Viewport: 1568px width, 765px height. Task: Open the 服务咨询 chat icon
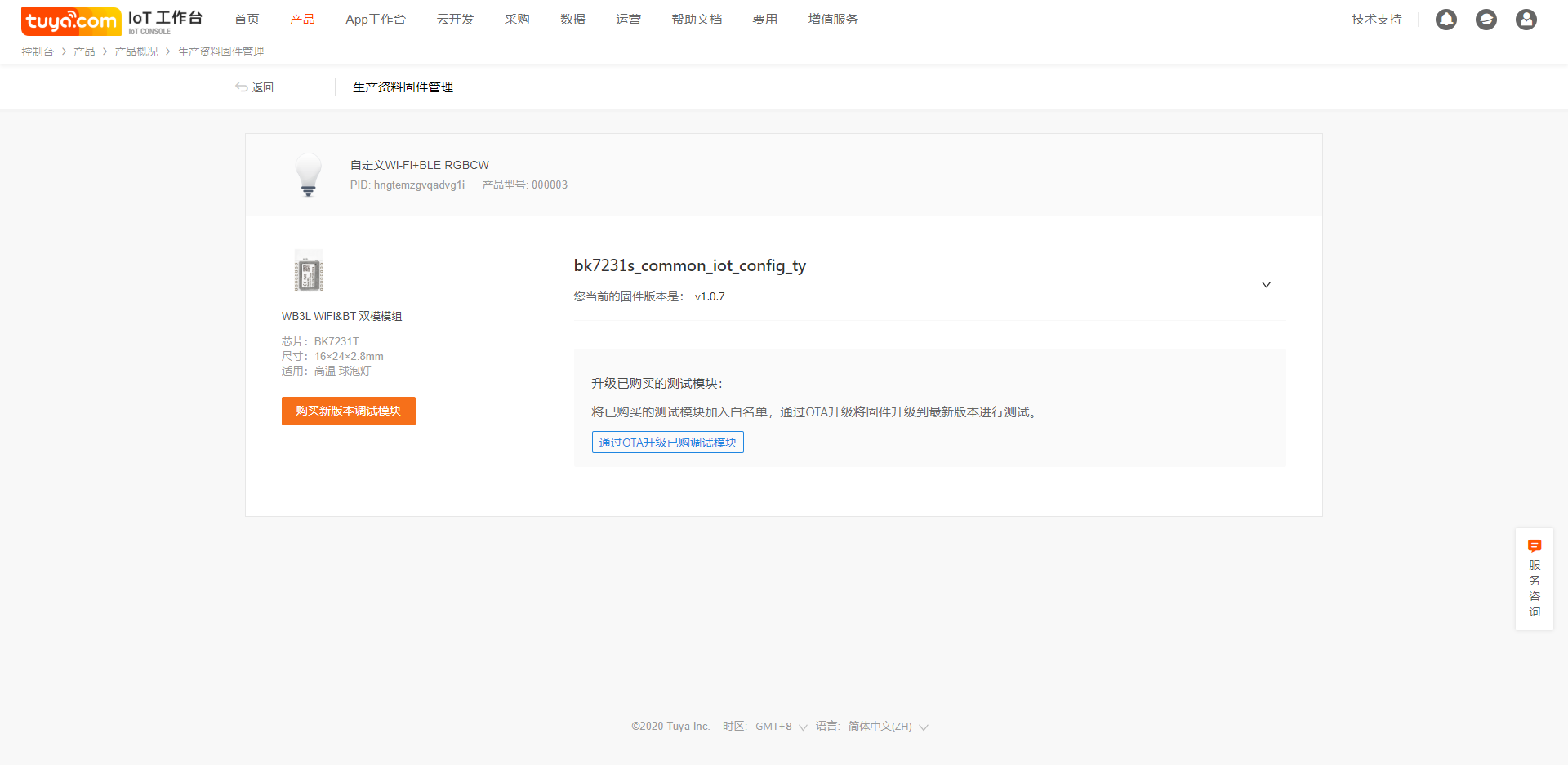click(x=1535, y=545)
